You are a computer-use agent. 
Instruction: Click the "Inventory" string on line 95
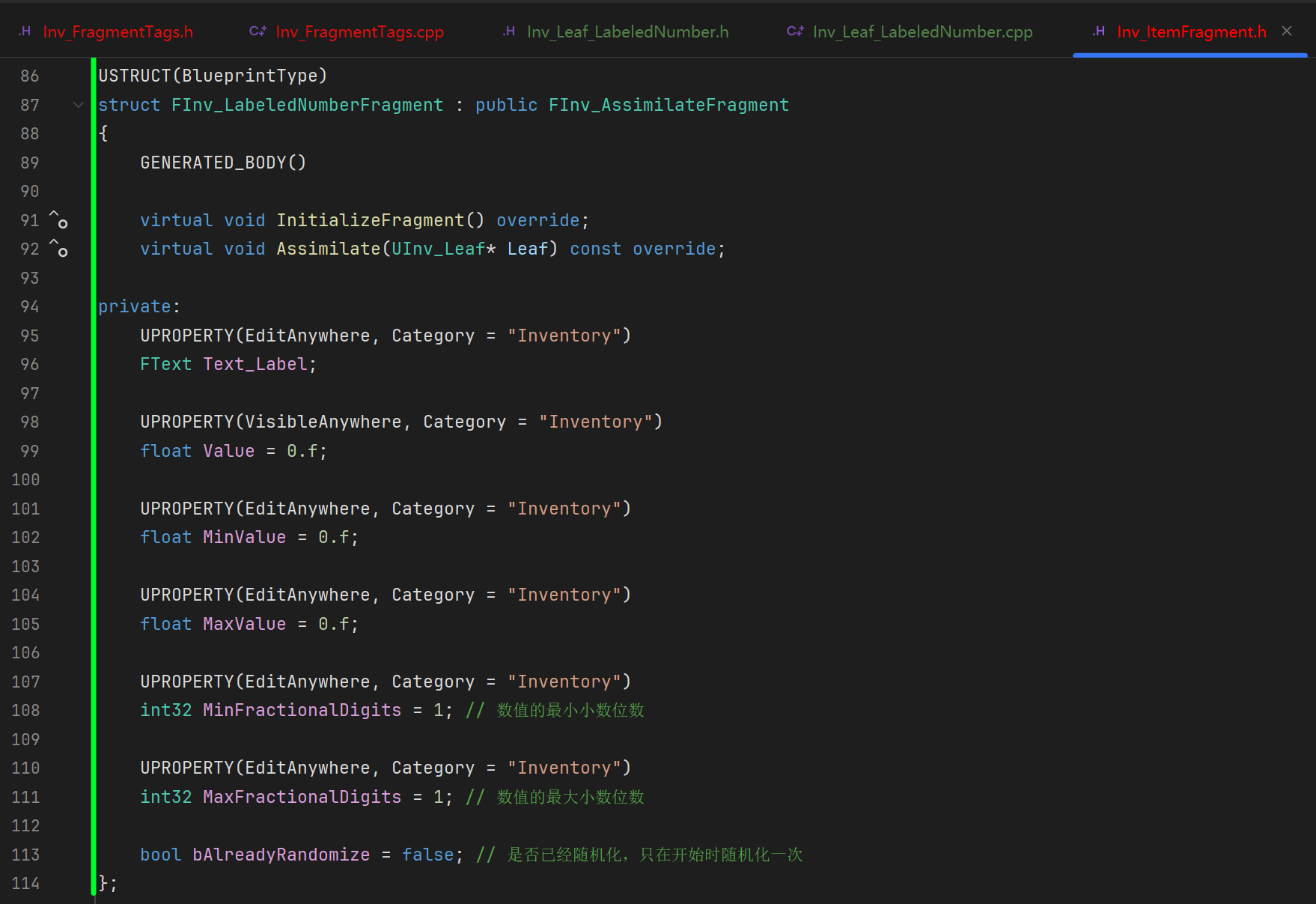pos(564,336)
